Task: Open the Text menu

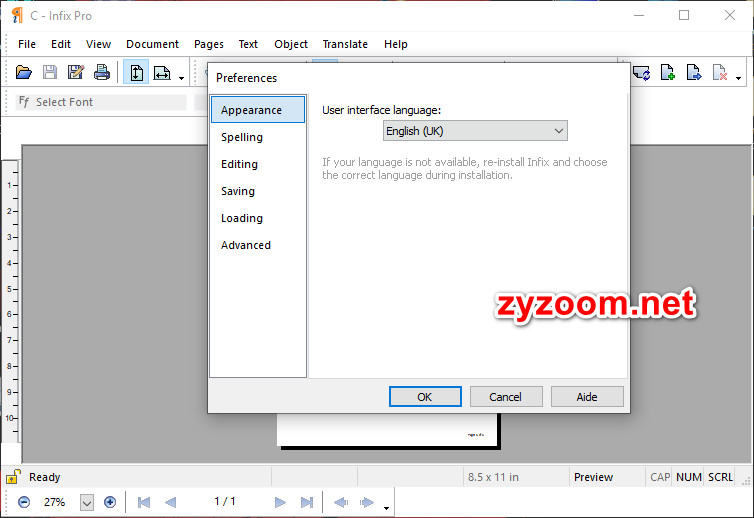Action: 248,44
